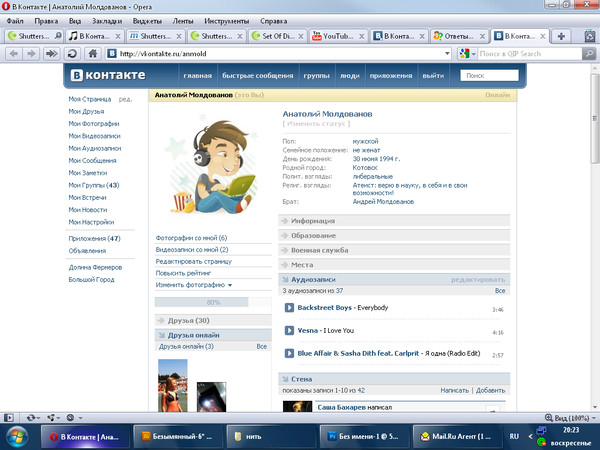Open the Windows Start button
The width and height of the screenshot is (600, 450).
[x=16, y=437]
